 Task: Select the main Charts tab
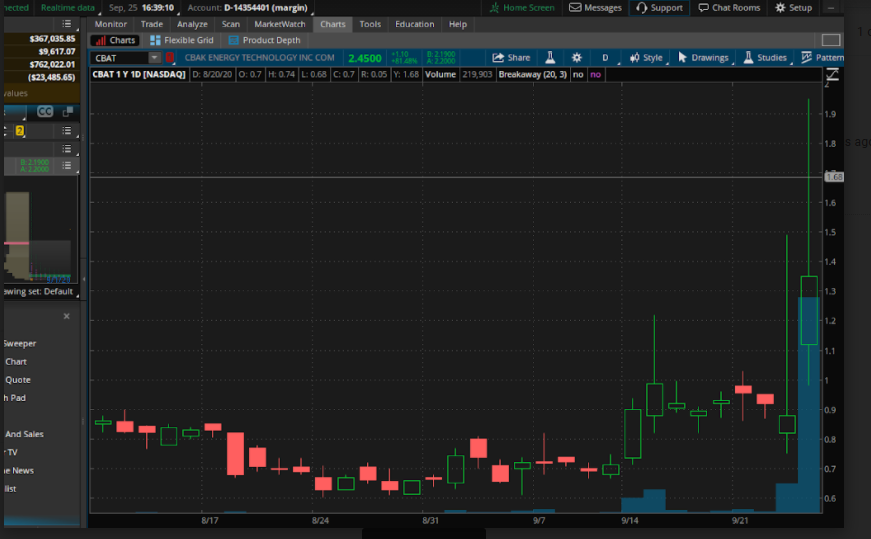pos(333,24)
